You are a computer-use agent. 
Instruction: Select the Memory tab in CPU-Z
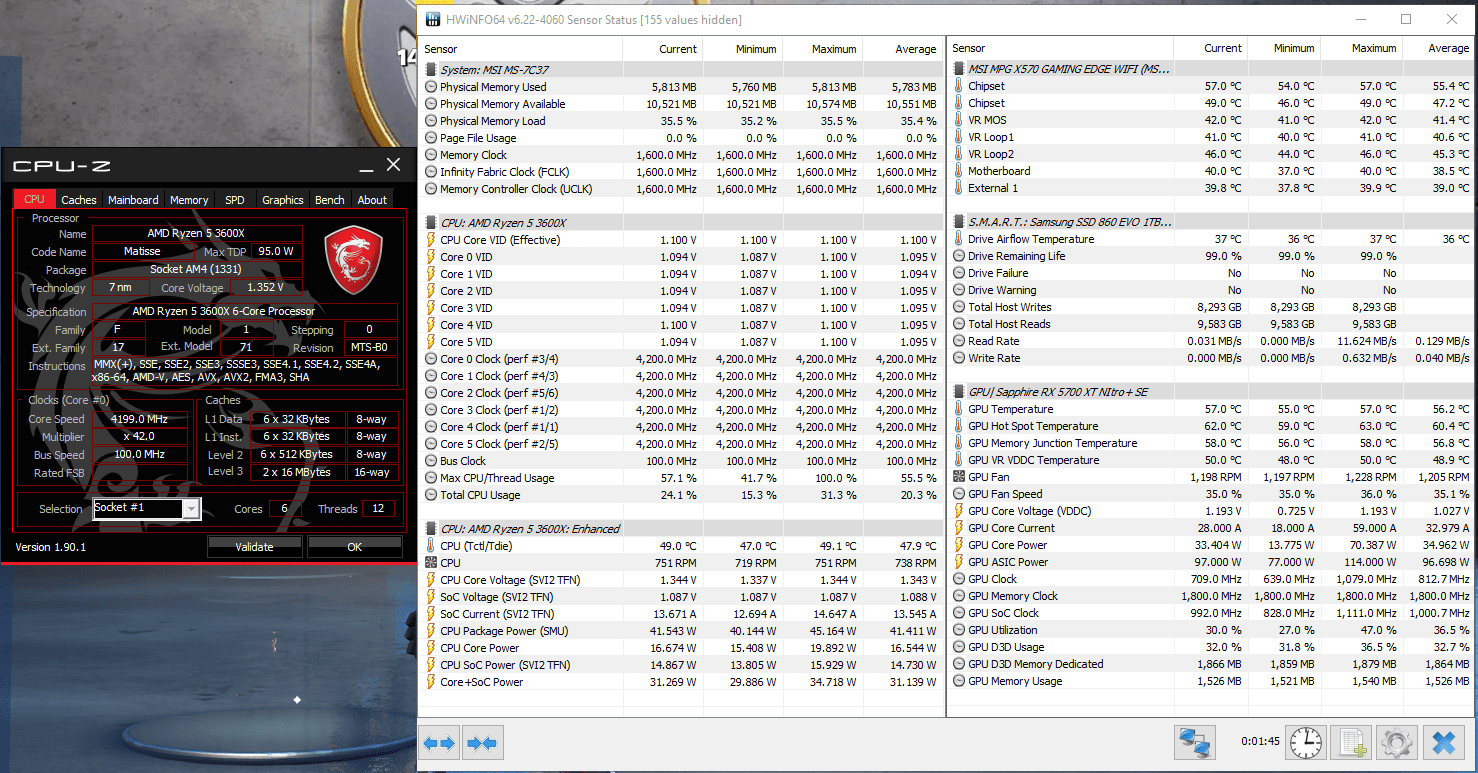click(x=189, y=200)
